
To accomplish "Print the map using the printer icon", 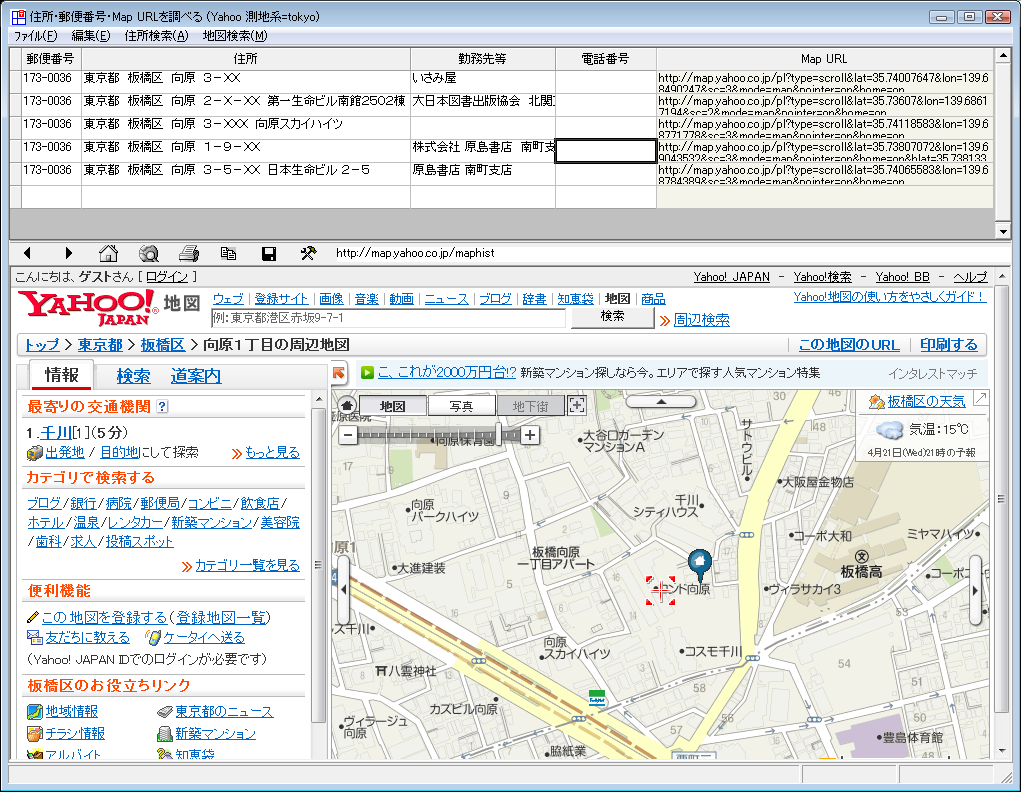I will click(x=189, y=253).
